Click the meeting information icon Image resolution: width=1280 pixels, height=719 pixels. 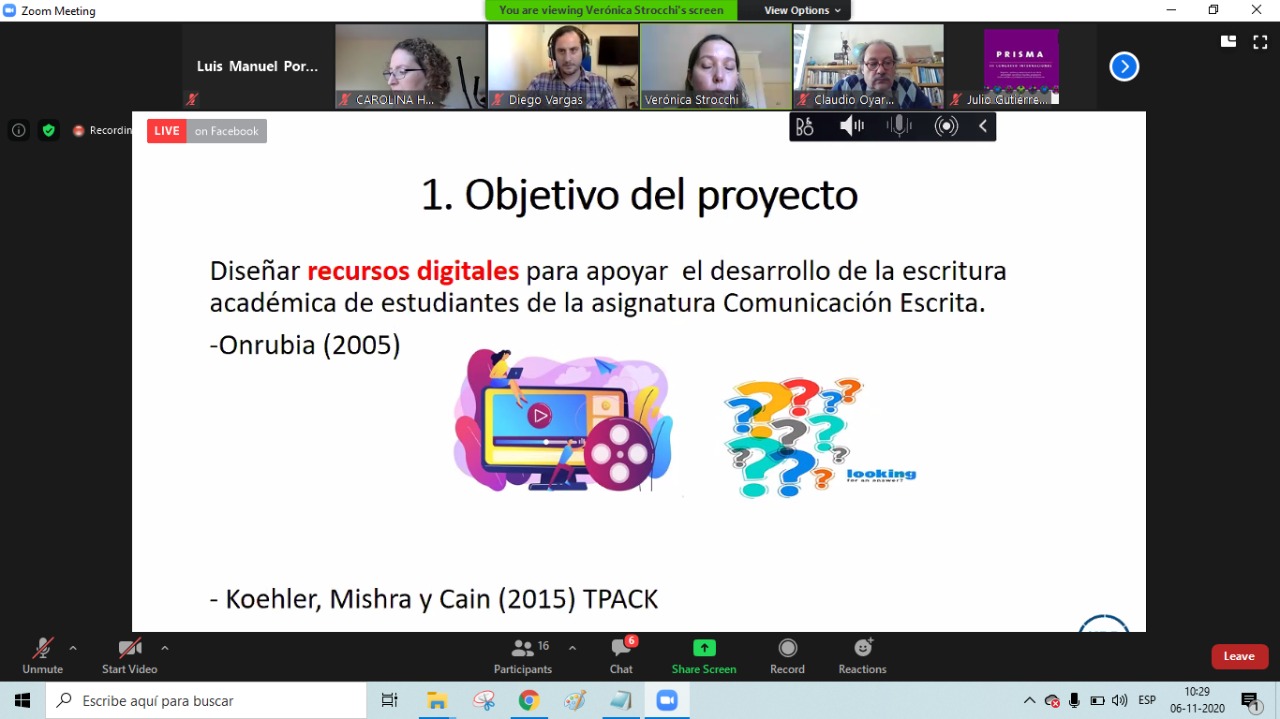tap(18, 130)
